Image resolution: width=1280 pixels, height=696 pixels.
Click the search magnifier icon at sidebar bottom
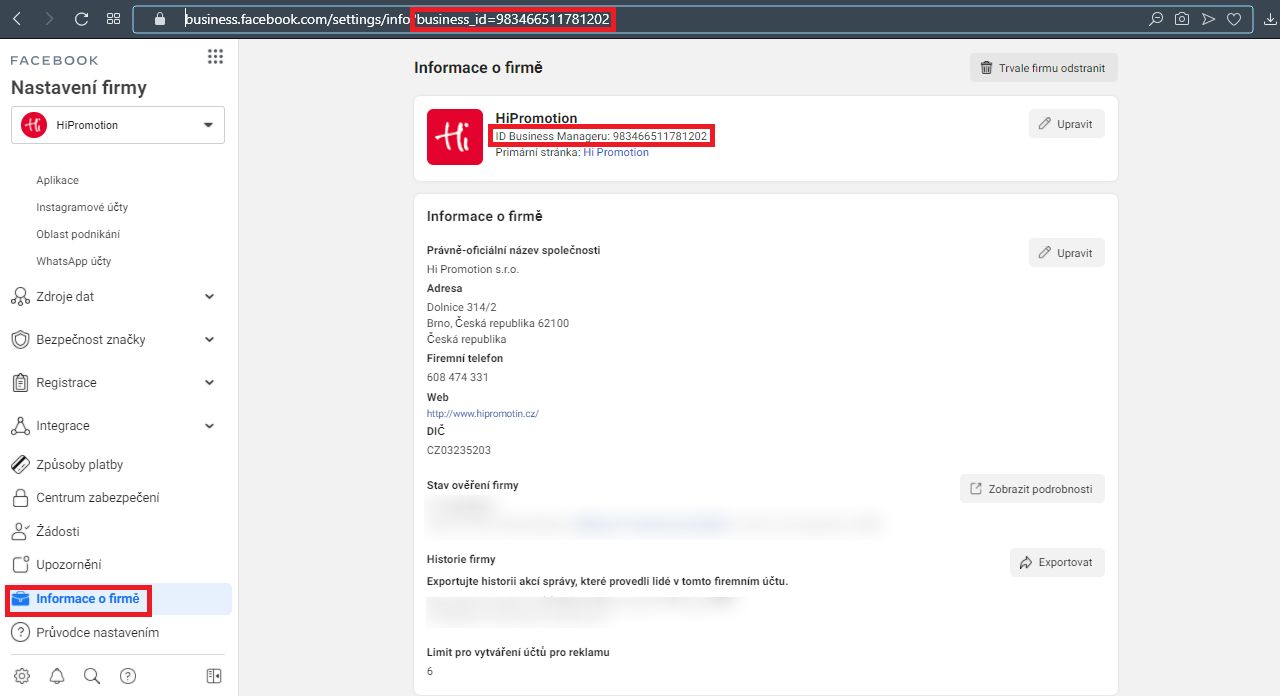coord(92,676)
